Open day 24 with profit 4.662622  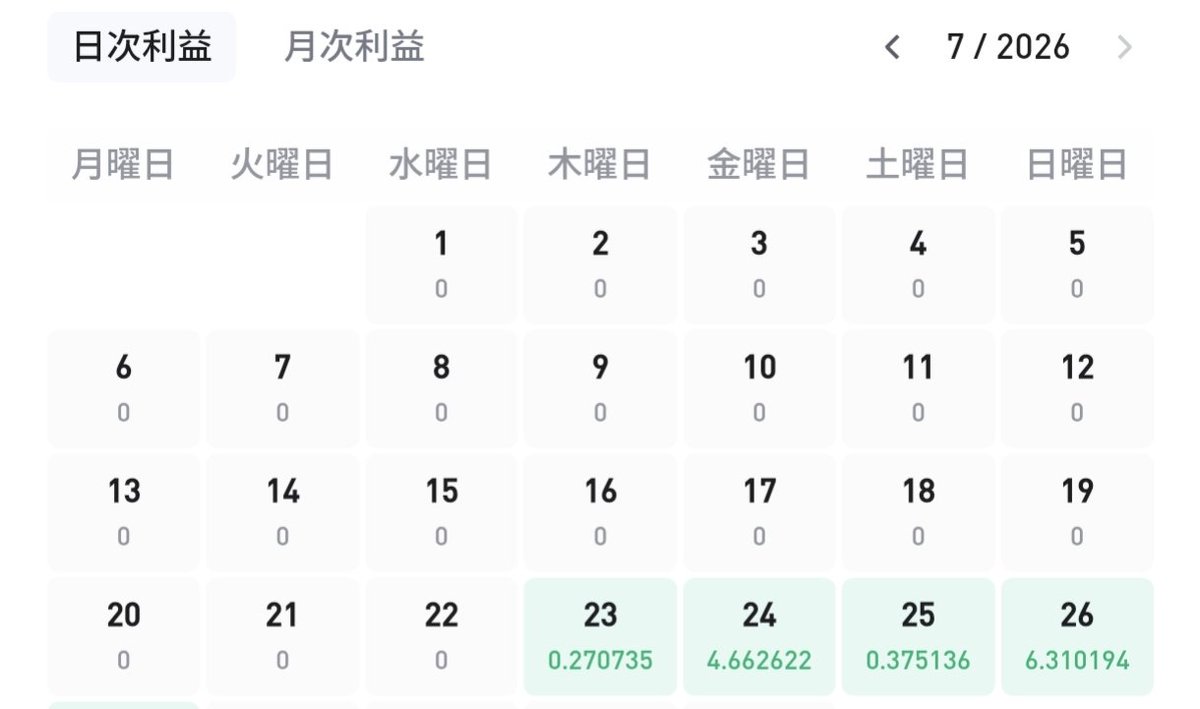pyautogui.click(x=759, y=637)
